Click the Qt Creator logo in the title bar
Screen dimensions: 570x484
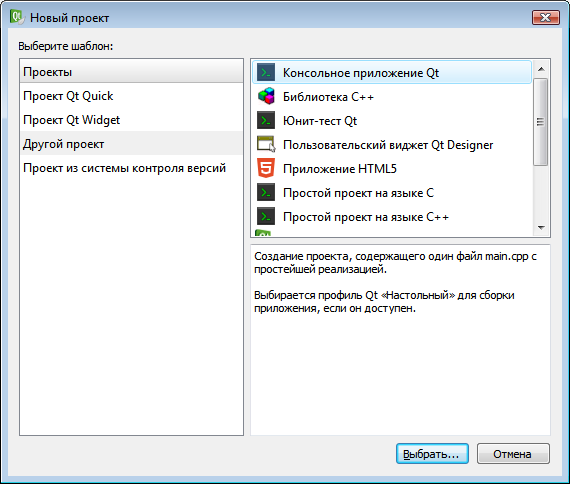click(x=17, y=17)
